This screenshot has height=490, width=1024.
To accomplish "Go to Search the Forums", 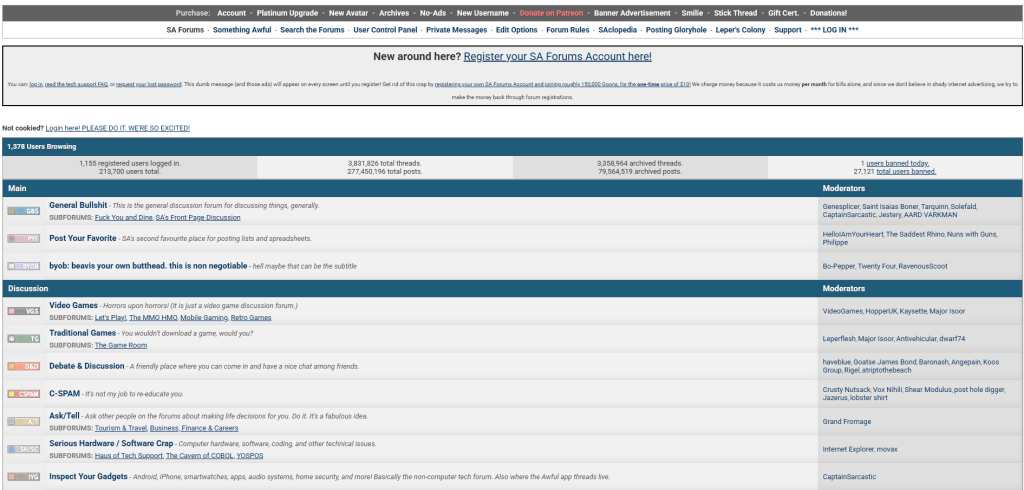I will (312, 30).
